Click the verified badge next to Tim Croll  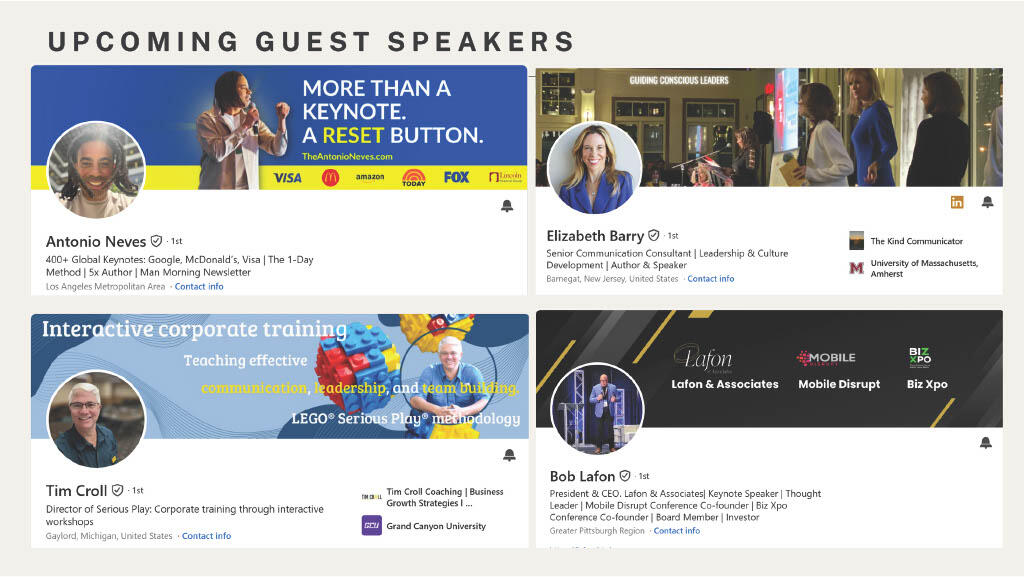[118, 491]
